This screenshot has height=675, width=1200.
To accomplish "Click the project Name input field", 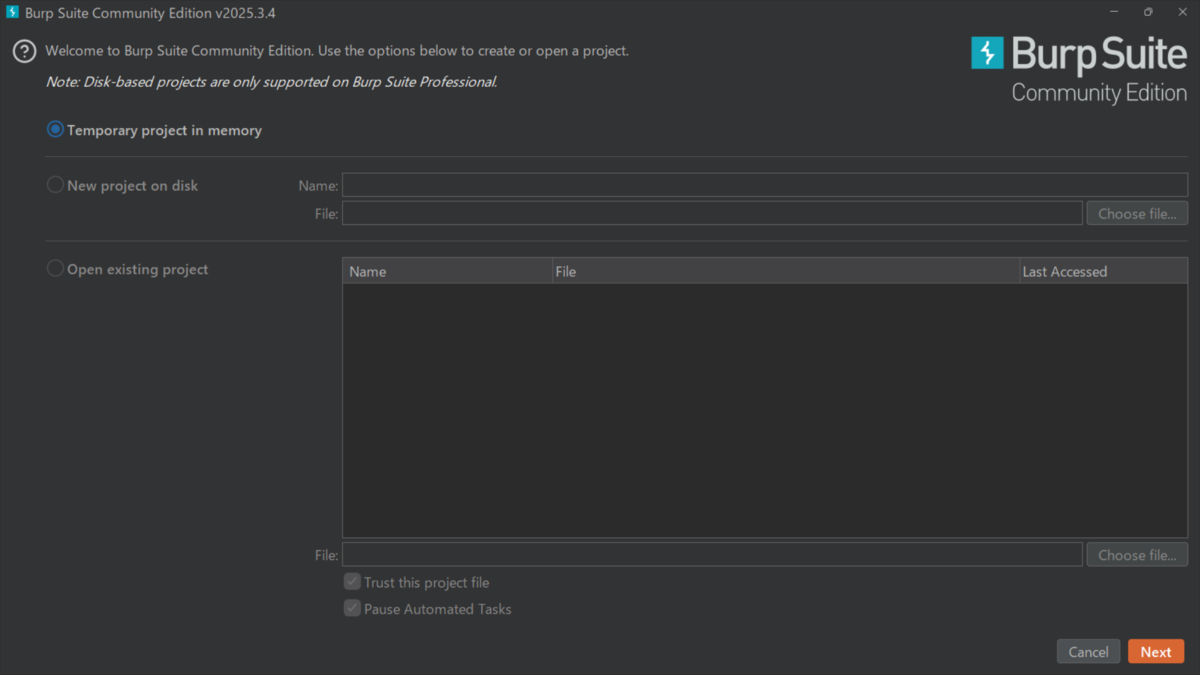I will pyautogui.click(x=765, y=185).
